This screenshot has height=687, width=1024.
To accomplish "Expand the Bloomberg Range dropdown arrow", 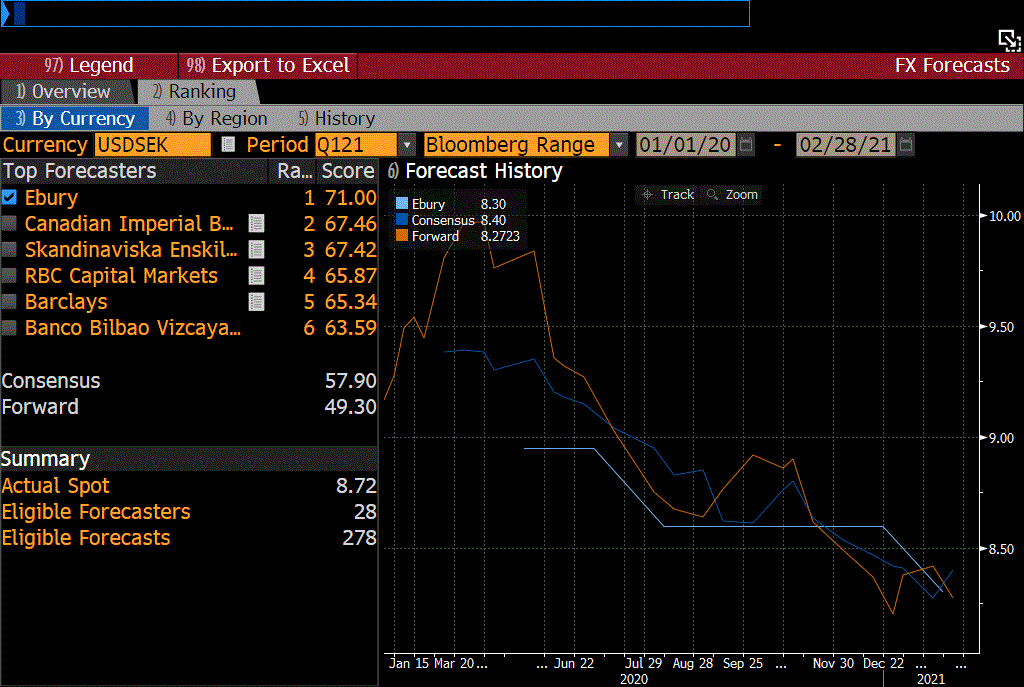I will [x=619, y=144].
